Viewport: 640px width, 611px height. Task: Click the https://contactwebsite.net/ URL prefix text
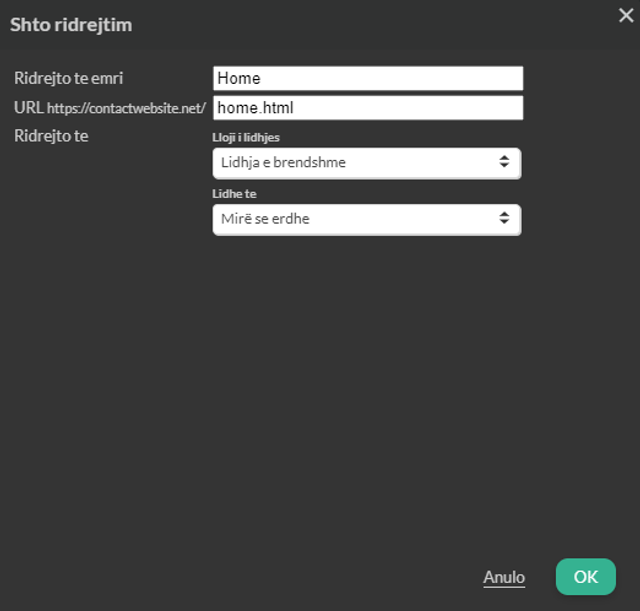[x=126, y=109]
